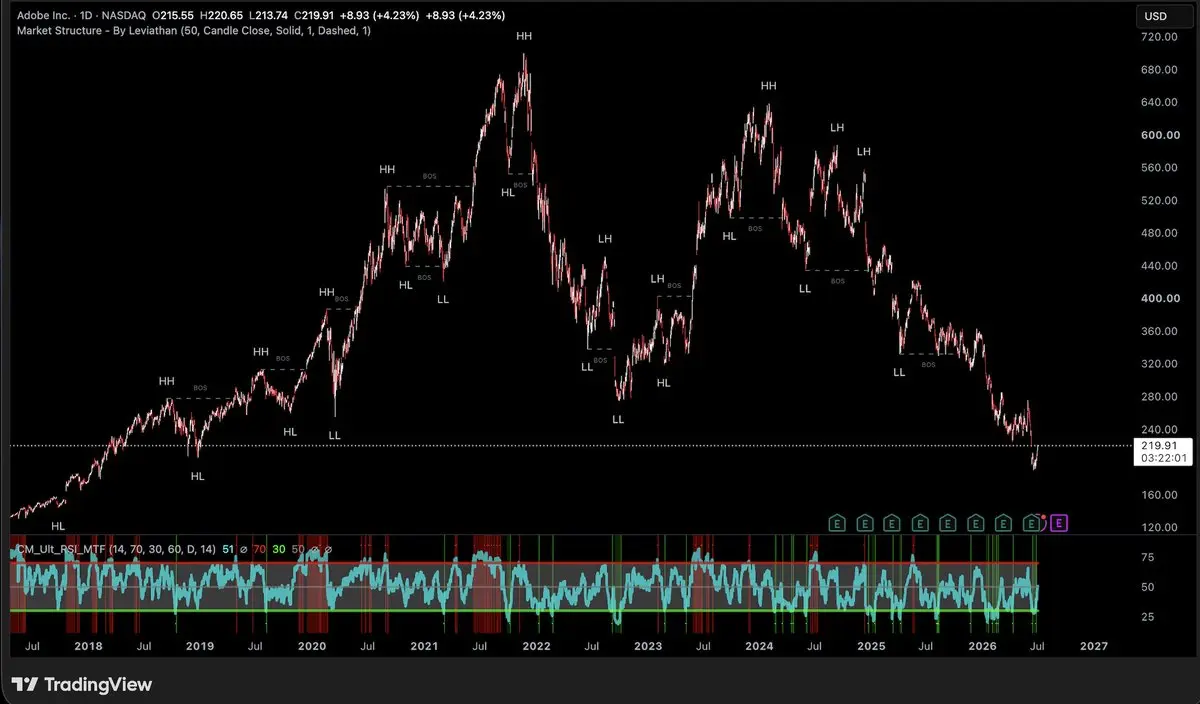Select the Market Structure By Leviathan indicator legend
This screenshot has width=1200, height=704.
pyautogui.click(x=194, y=32)
